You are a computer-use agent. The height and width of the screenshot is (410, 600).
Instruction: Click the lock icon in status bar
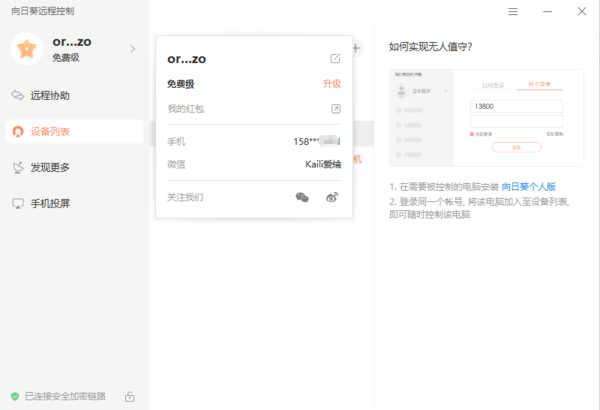coord(130,396)
